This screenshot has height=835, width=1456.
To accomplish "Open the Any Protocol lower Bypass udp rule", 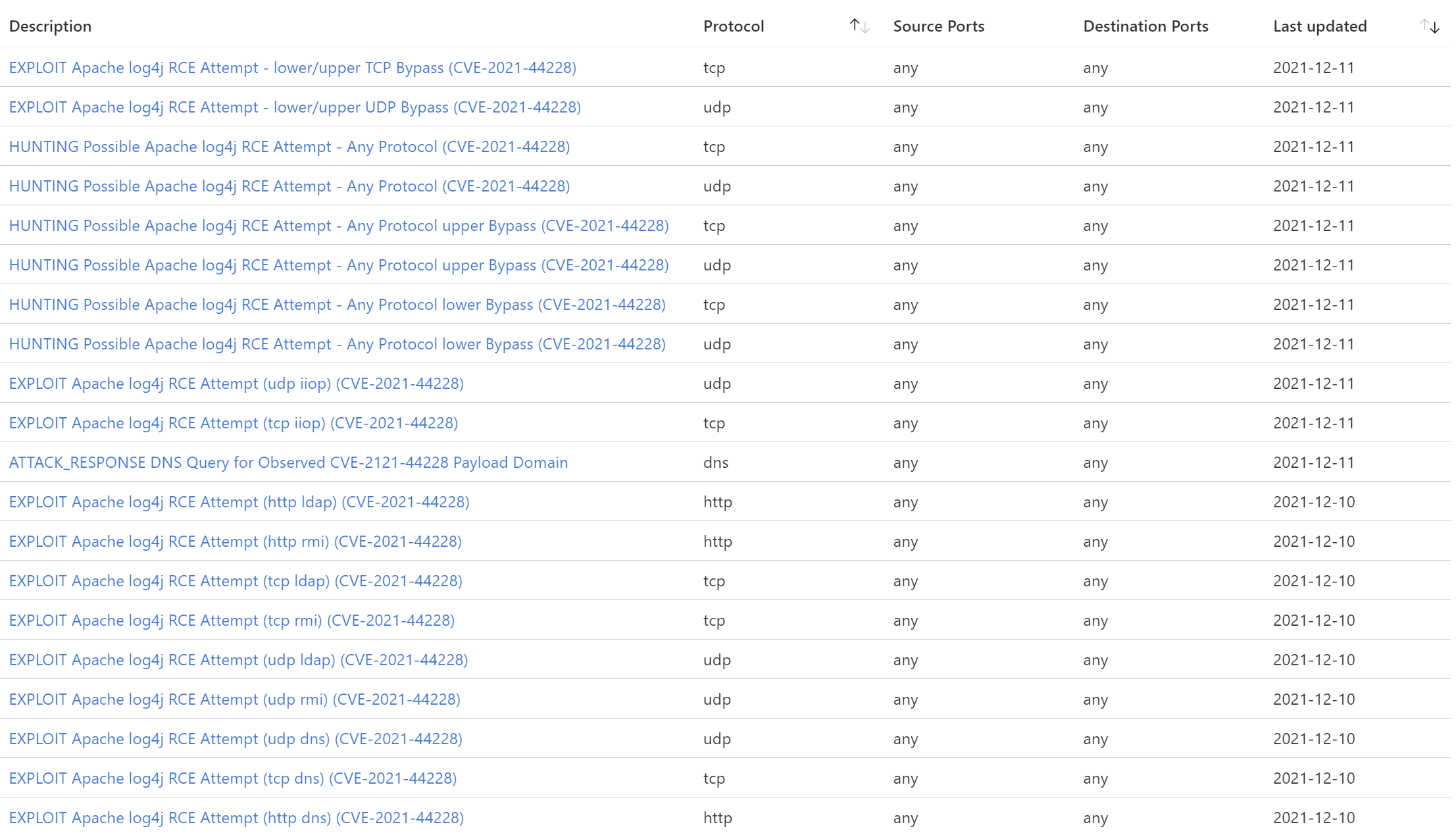I will (337, 343).
